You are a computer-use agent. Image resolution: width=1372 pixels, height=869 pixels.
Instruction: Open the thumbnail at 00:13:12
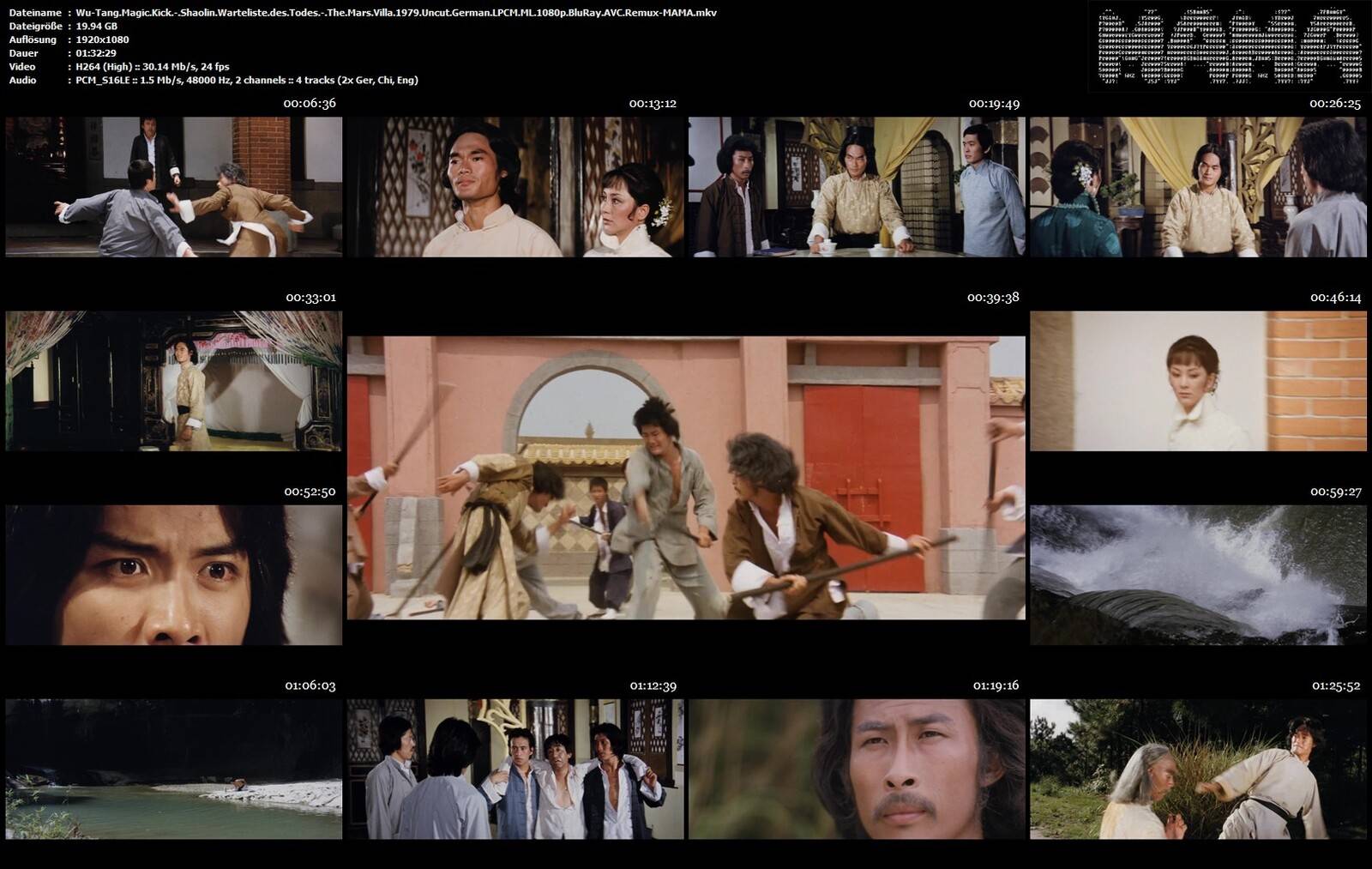pos(515,187)
